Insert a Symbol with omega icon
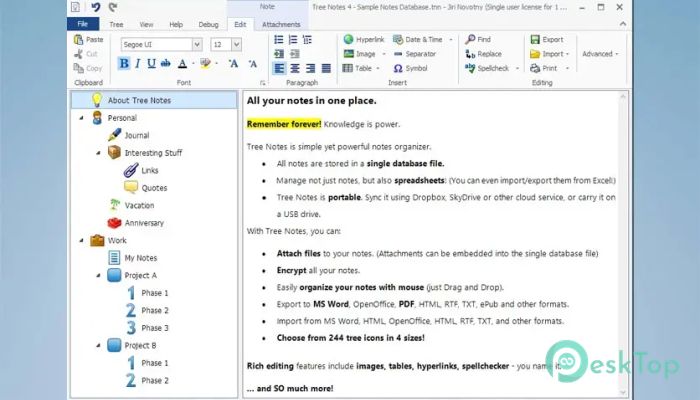Image resolution: width=700 pixels, height=400 pixels. pos(410,68)
